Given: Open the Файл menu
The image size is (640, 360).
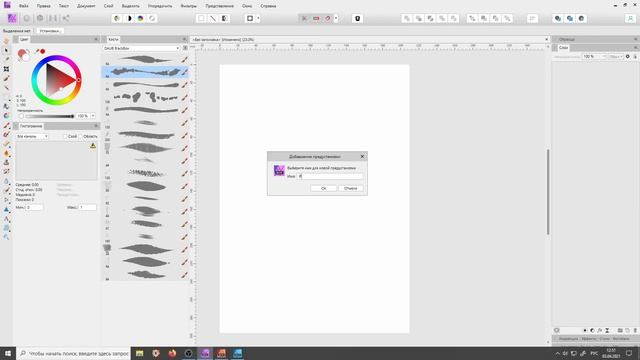Looking at the screenshot, I should point(24,6).
